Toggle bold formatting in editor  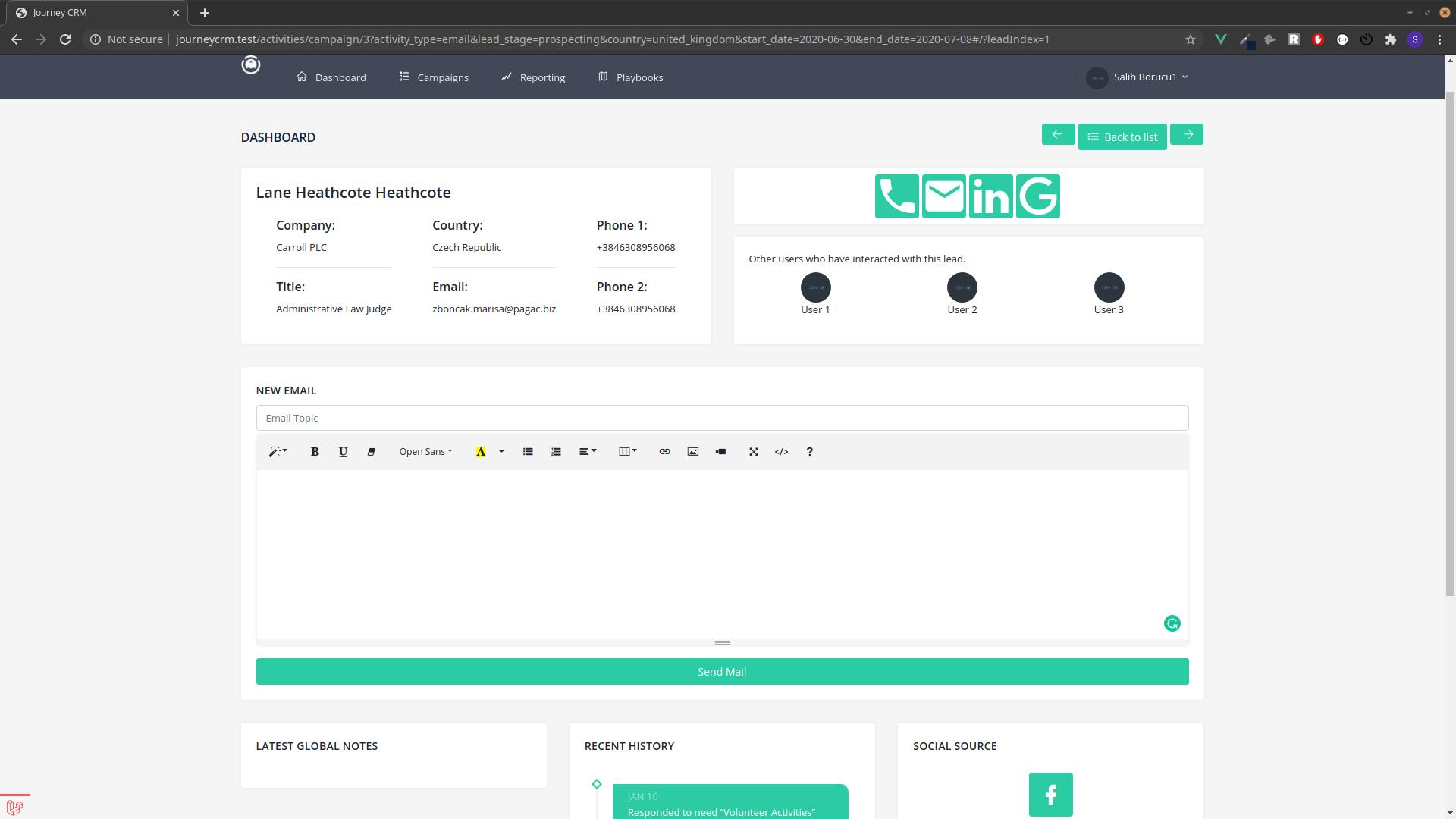pyautogui.click(x=315, y=452)
